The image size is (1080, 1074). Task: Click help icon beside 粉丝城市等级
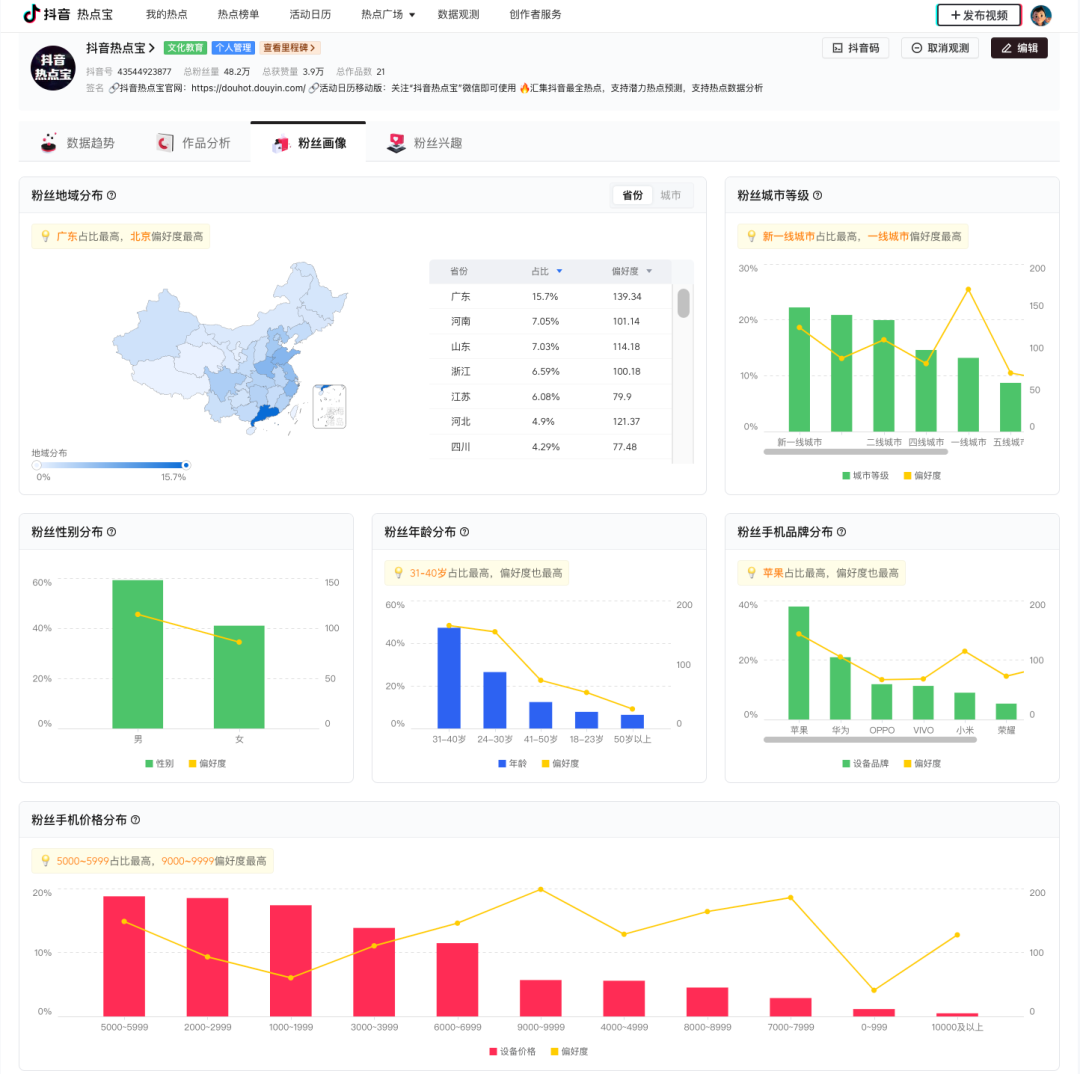pyautogui.click(x=818, y=195)
